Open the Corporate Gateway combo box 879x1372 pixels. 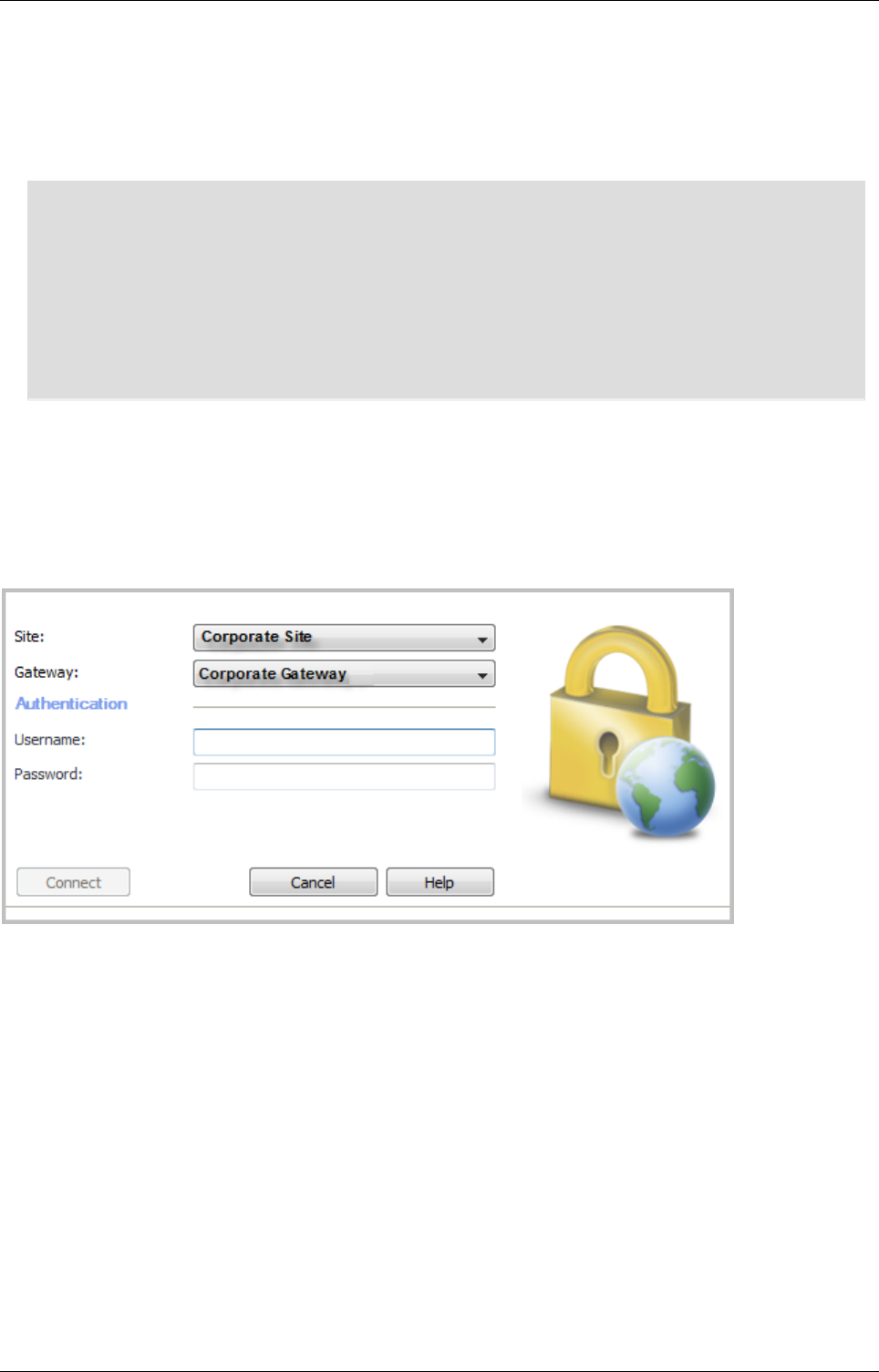[x=344, y=674]
